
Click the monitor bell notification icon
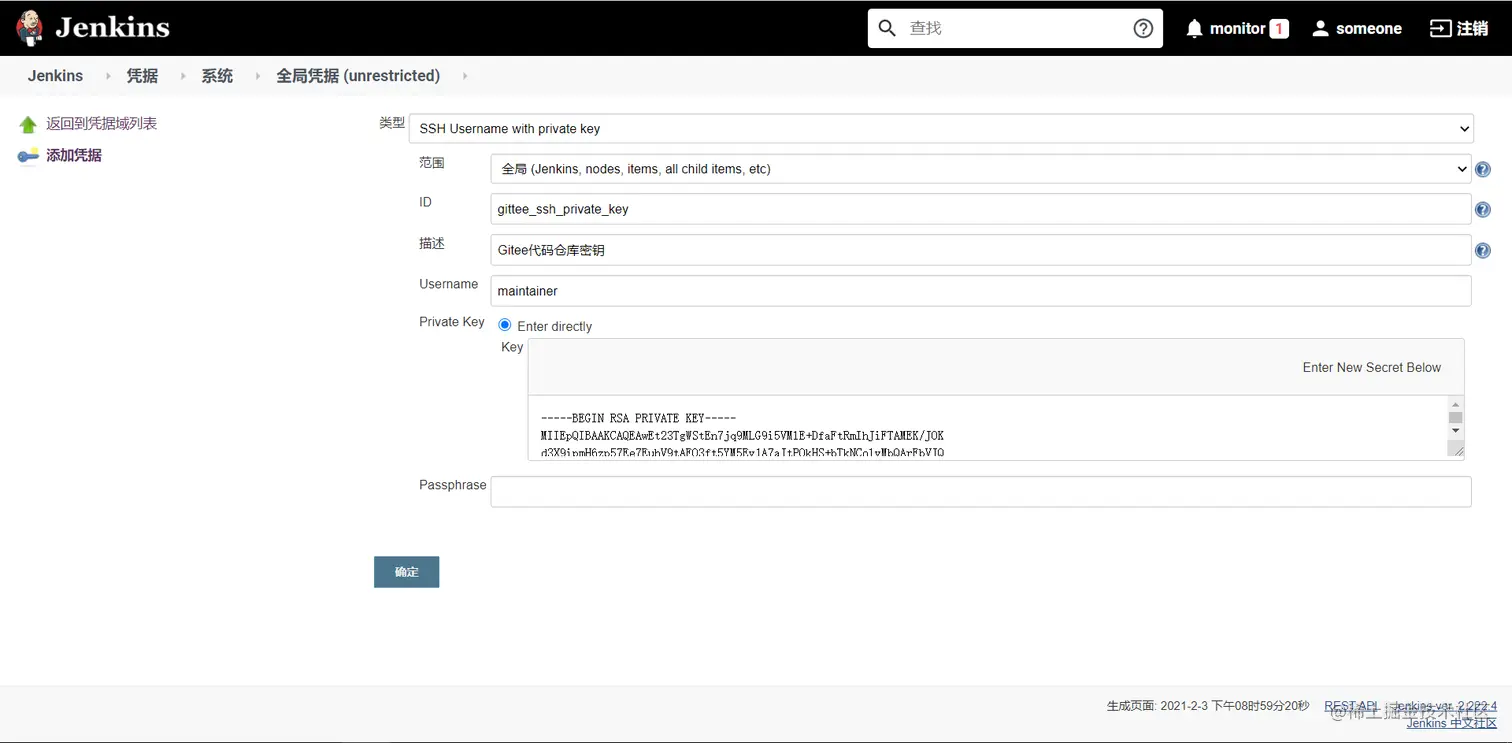[x=1194, y=29]
